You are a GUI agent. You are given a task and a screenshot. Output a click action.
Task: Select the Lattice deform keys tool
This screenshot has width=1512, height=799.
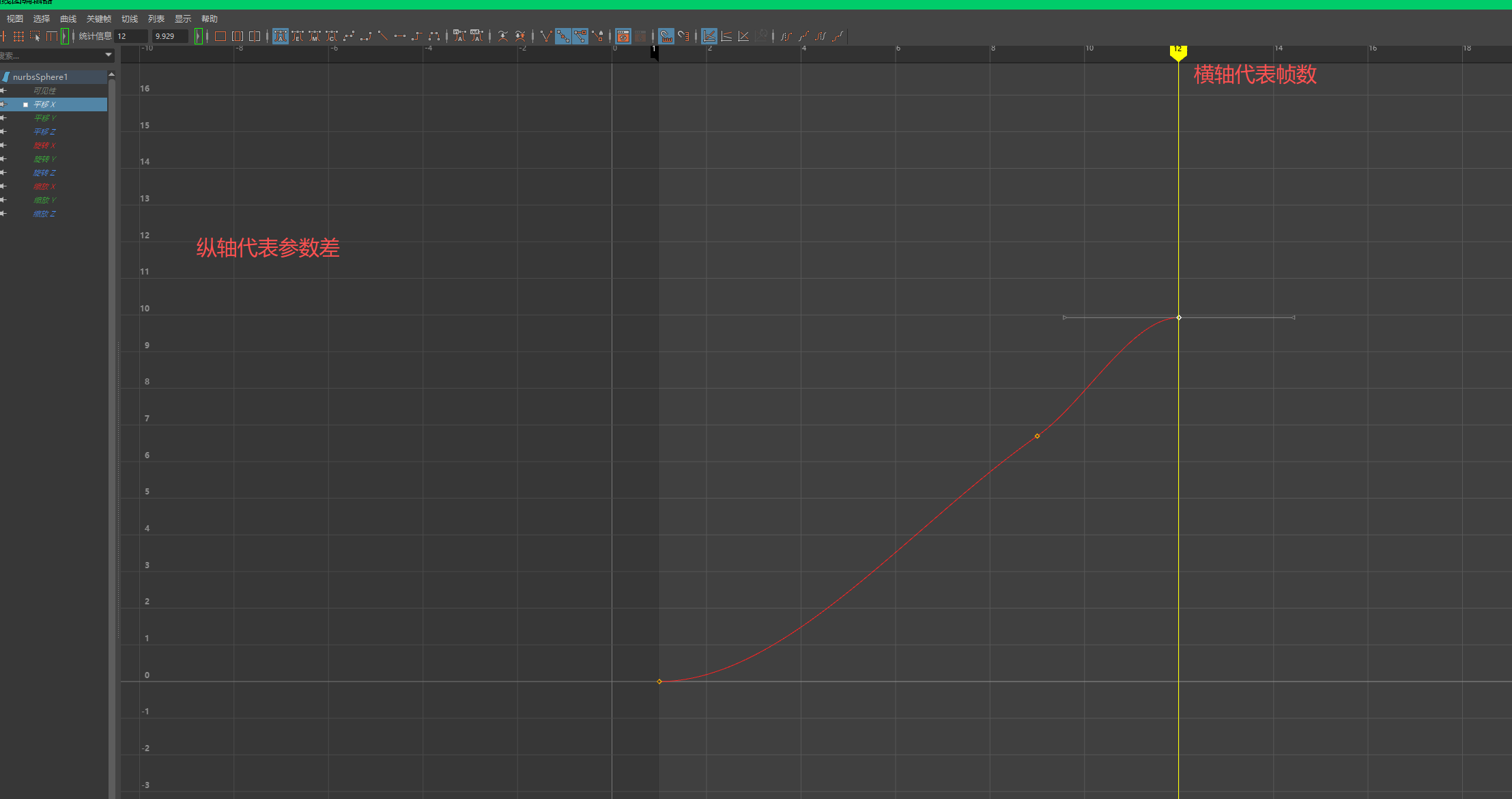coord(18,36)
